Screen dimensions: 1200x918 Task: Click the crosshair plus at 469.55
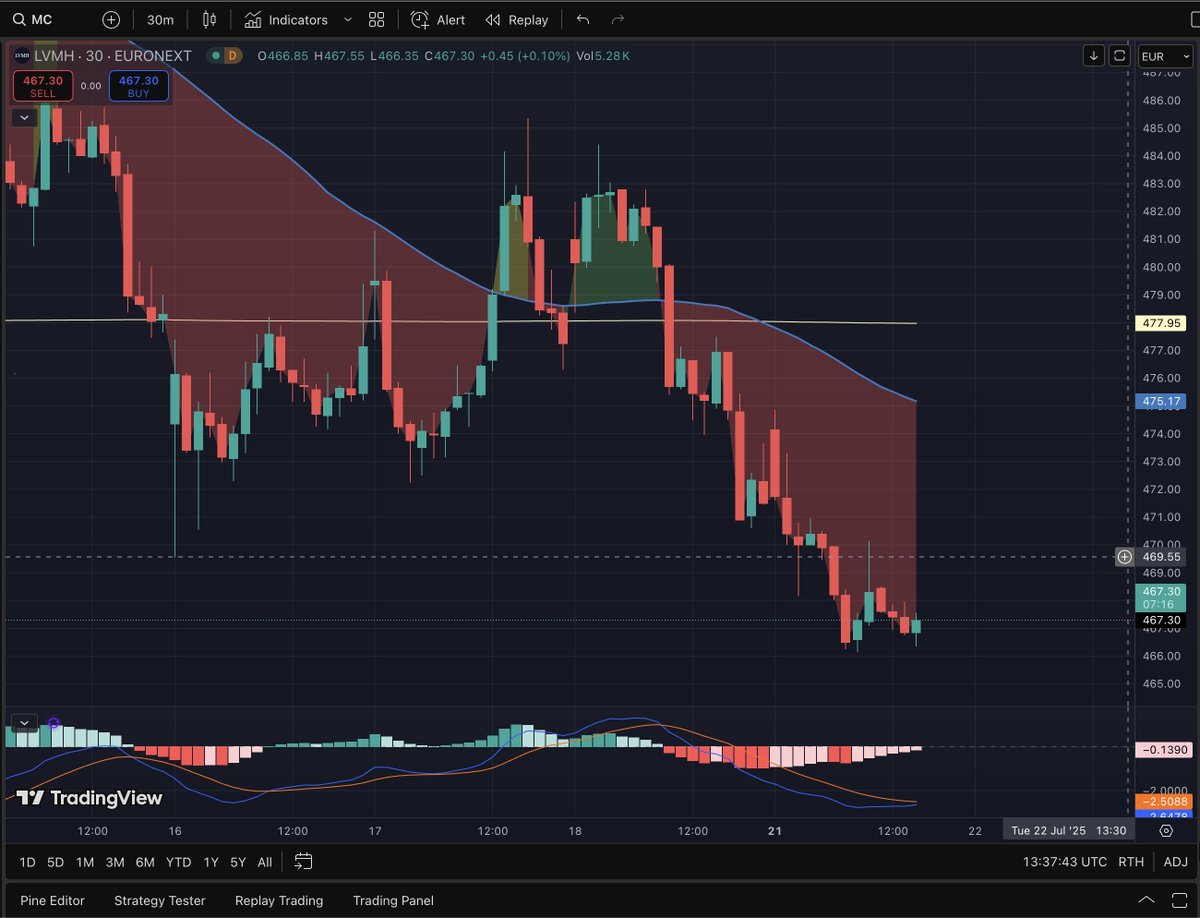click(x=1124, y=557)
